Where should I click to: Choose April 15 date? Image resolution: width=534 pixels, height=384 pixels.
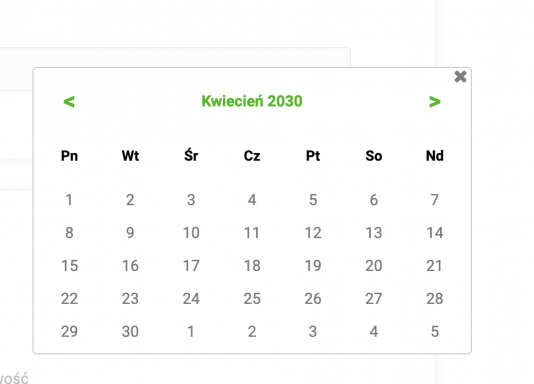tap(69, 266)
